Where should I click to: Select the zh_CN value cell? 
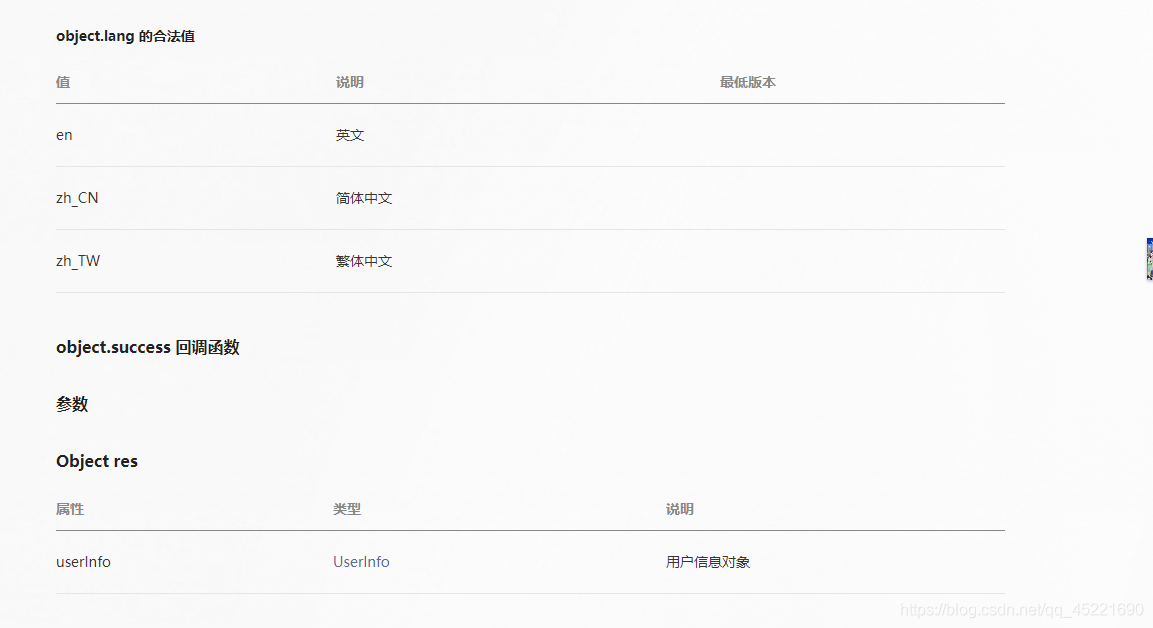(77, 198)
